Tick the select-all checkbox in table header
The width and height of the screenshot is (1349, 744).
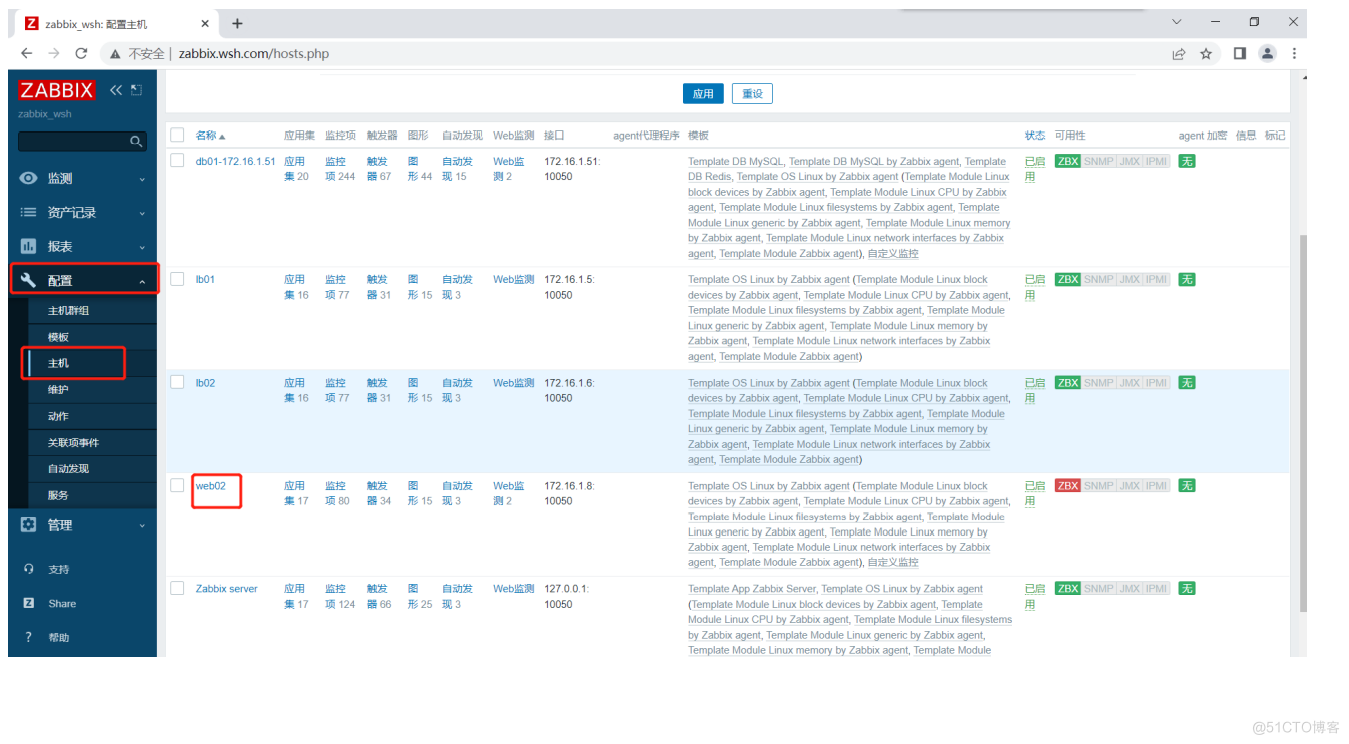pos(177,135)
